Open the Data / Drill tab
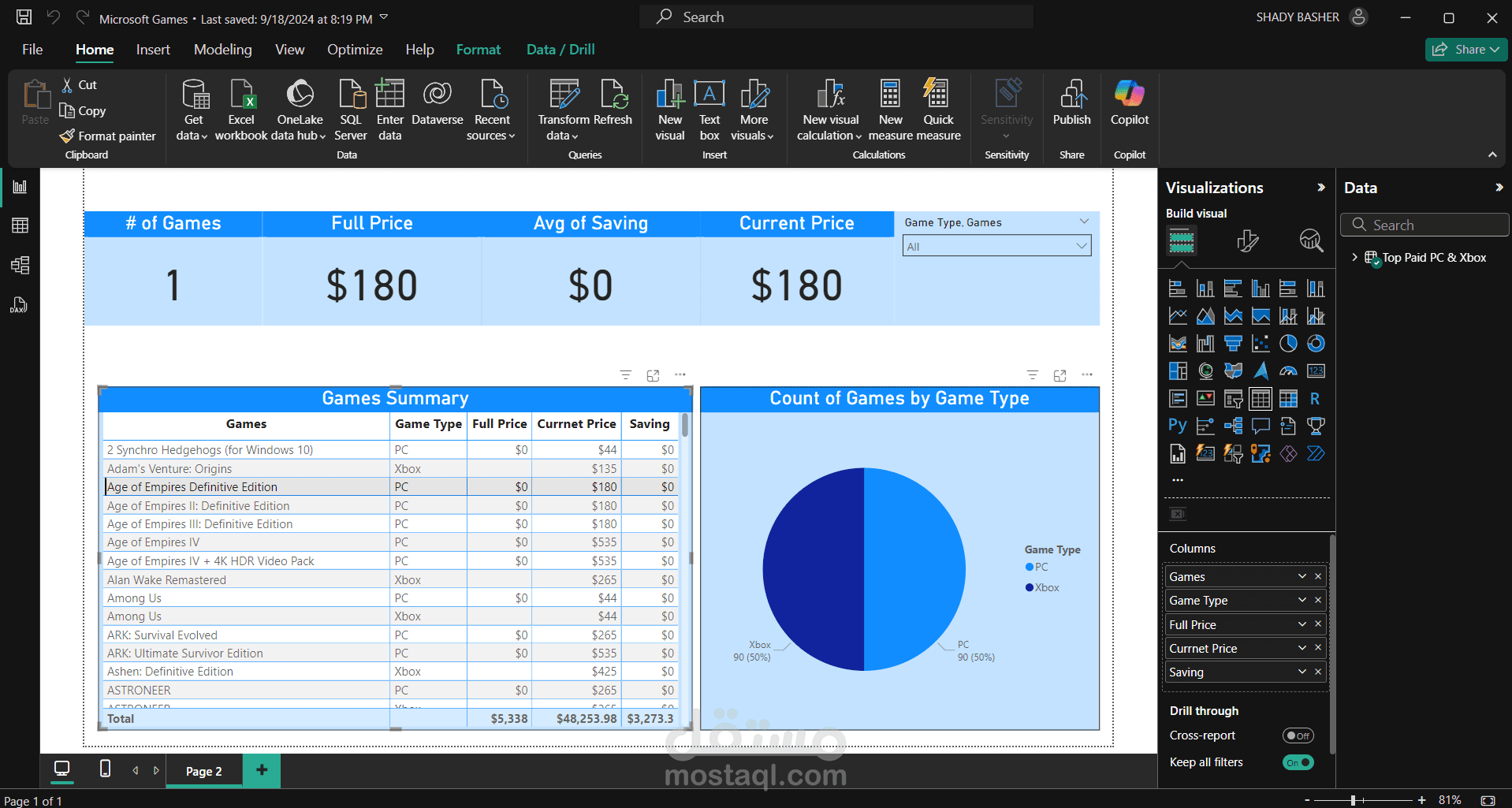Image resolution: width=1512 pixels, height=808 pixels. (560, 50)
